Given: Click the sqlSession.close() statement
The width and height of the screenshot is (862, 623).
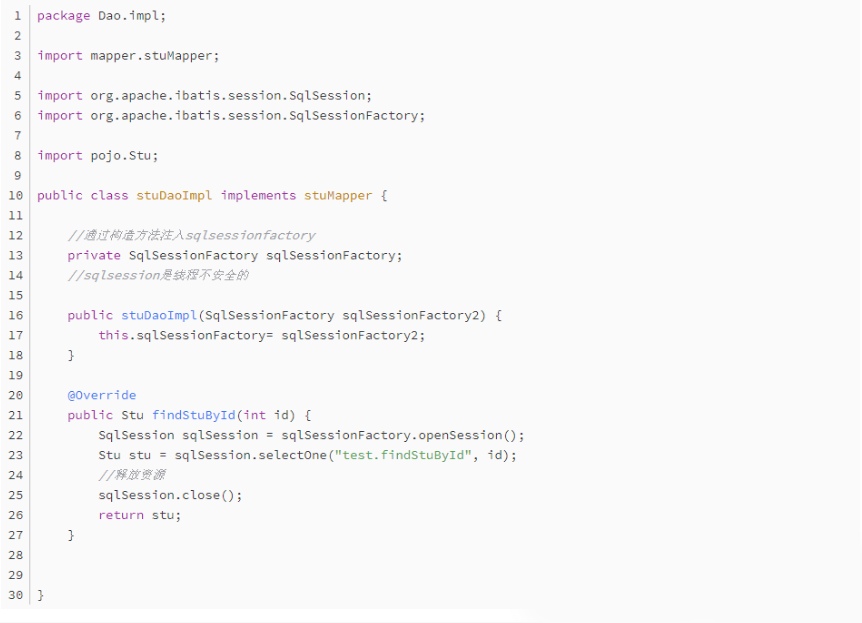Looking at the screenshot, I should tap(170, 495).
